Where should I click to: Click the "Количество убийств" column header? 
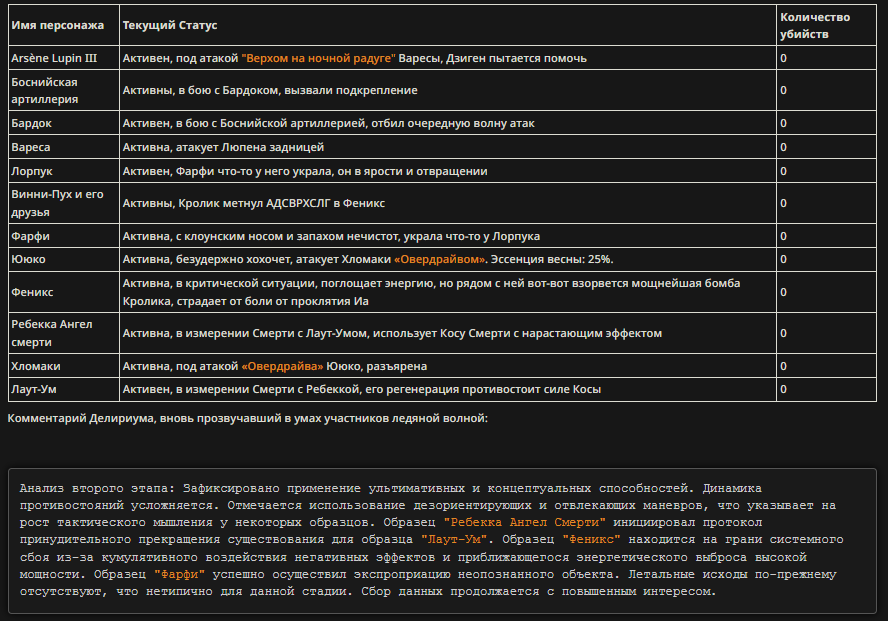(826, 25)
